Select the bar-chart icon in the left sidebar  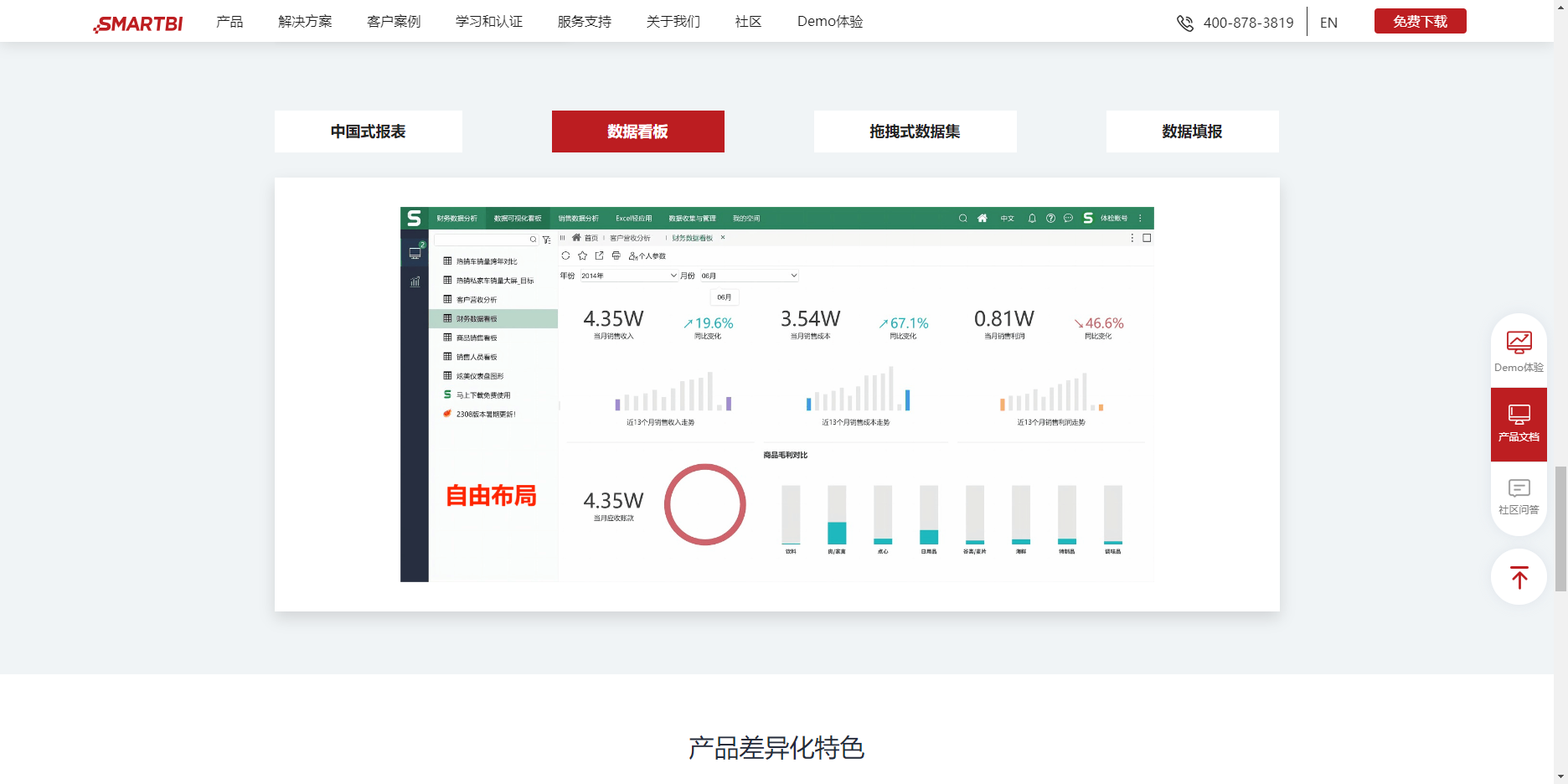(x=415, y=282)
